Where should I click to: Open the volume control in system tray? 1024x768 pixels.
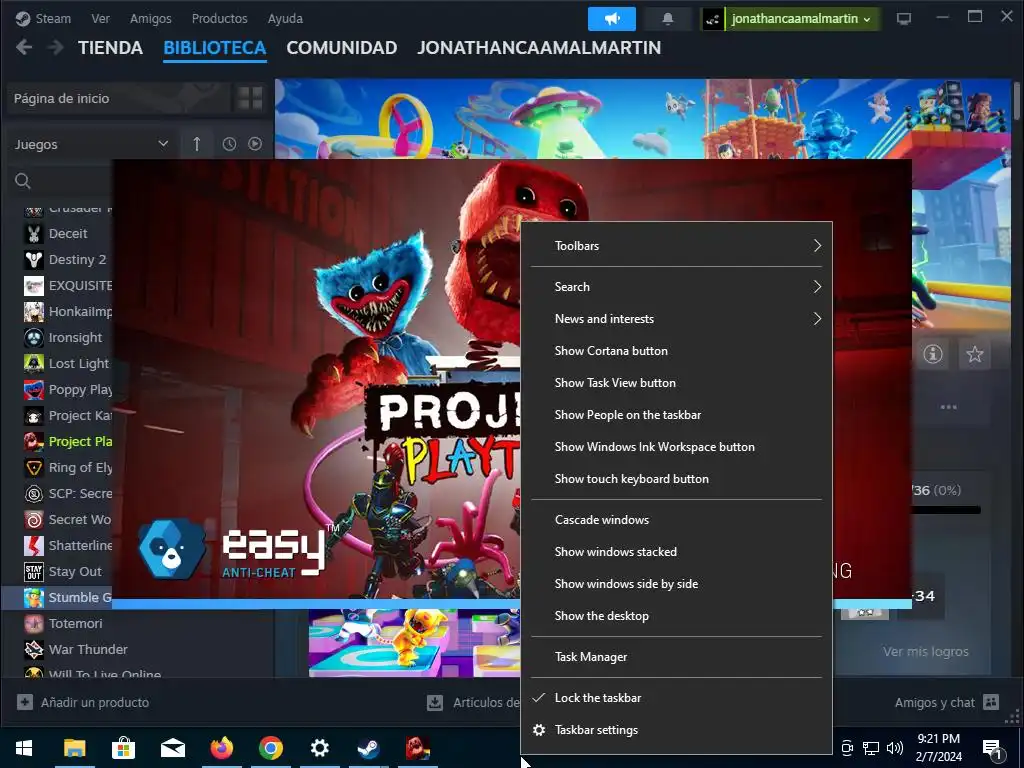pyautogui.click(x=895, y=748)
